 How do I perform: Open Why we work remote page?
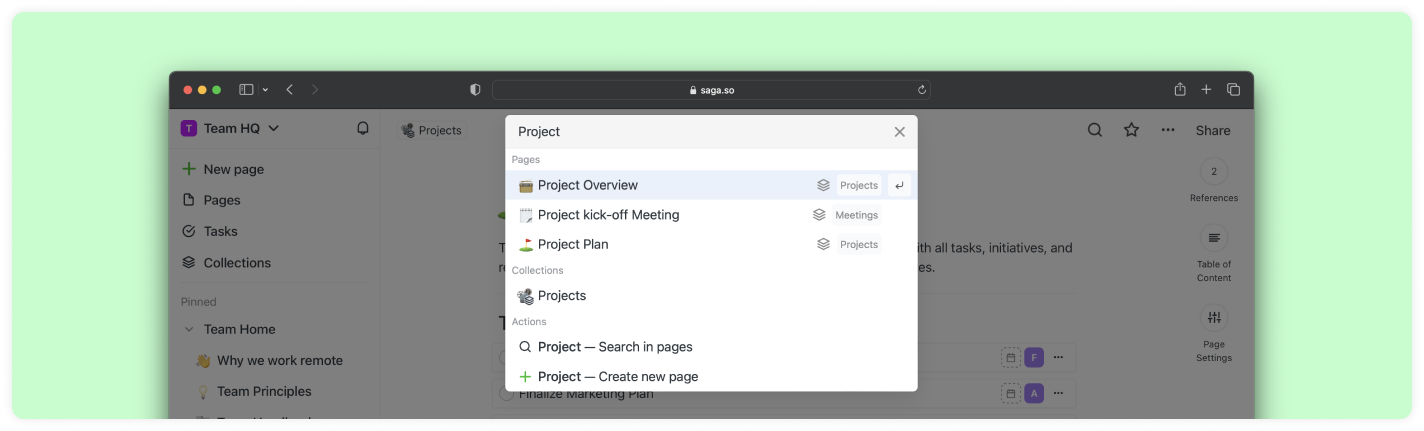tap(279, 360)
